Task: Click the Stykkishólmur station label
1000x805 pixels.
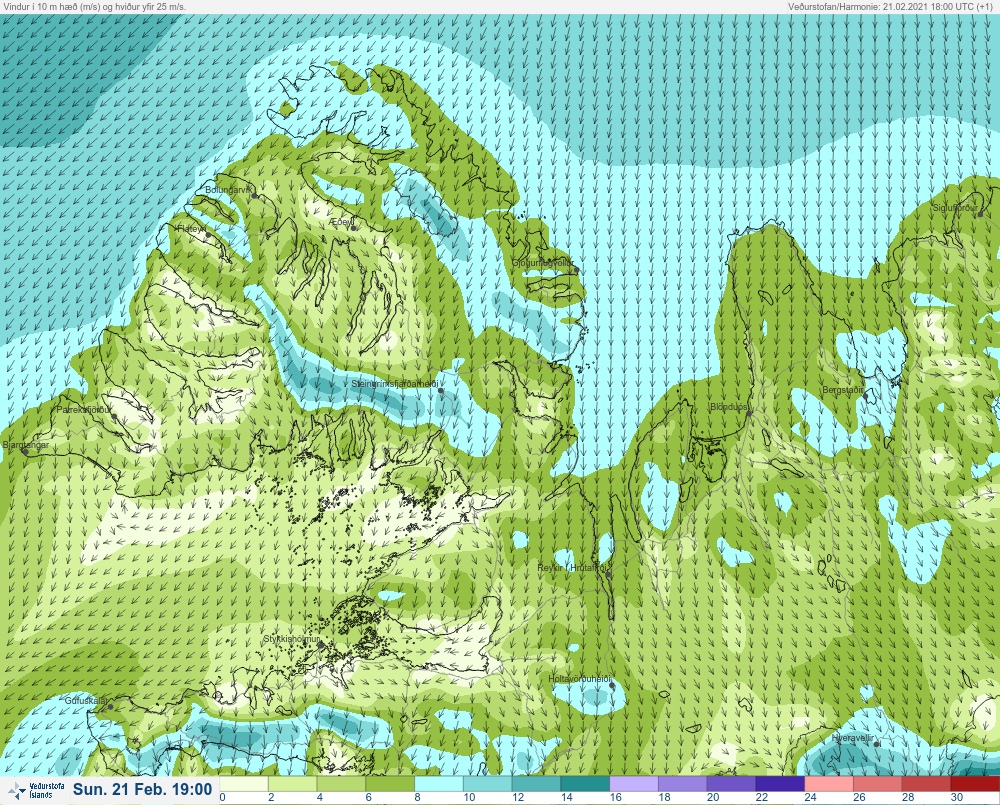Action: 292,639
